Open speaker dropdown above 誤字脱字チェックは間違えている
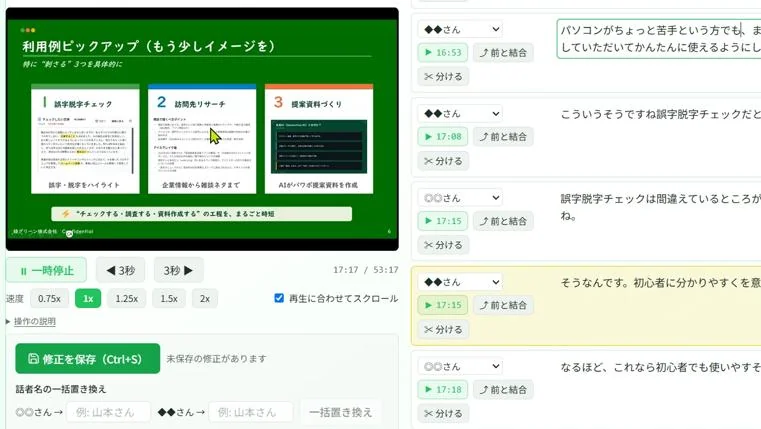This screenshot has height=429, width=761. [460, 198]
